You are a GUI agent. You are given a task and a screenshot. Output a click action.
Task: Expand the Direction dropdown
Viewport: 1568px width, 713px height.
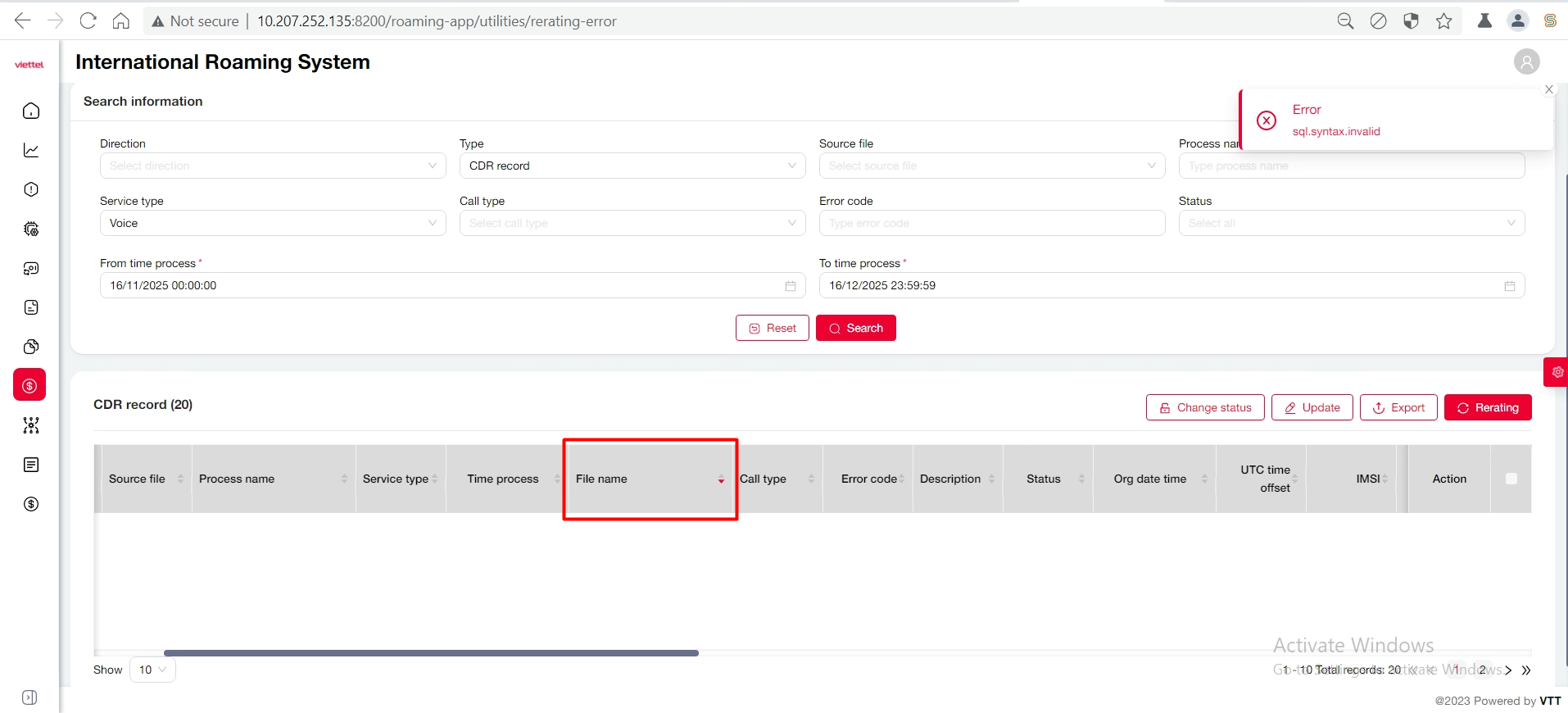click(x=273, y=166)
